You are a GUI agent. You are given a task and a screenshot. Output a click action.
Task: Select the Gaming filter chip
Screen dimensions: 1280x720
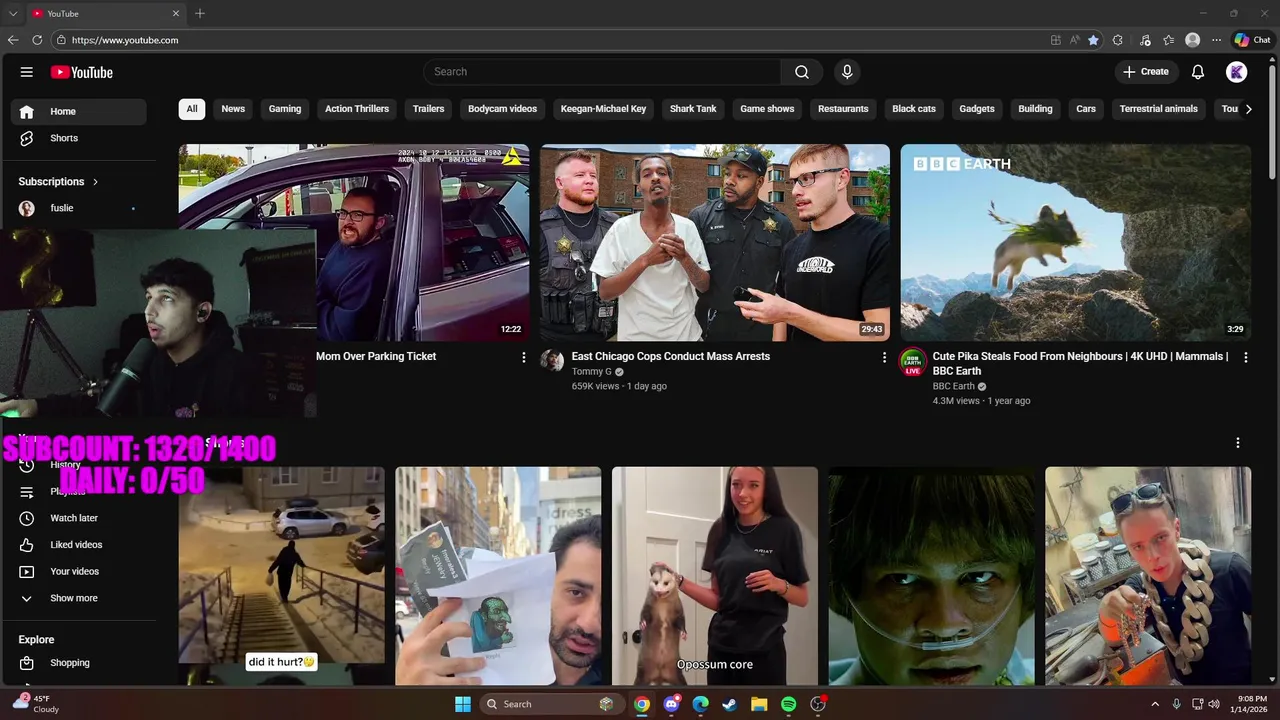pos(285,109)
